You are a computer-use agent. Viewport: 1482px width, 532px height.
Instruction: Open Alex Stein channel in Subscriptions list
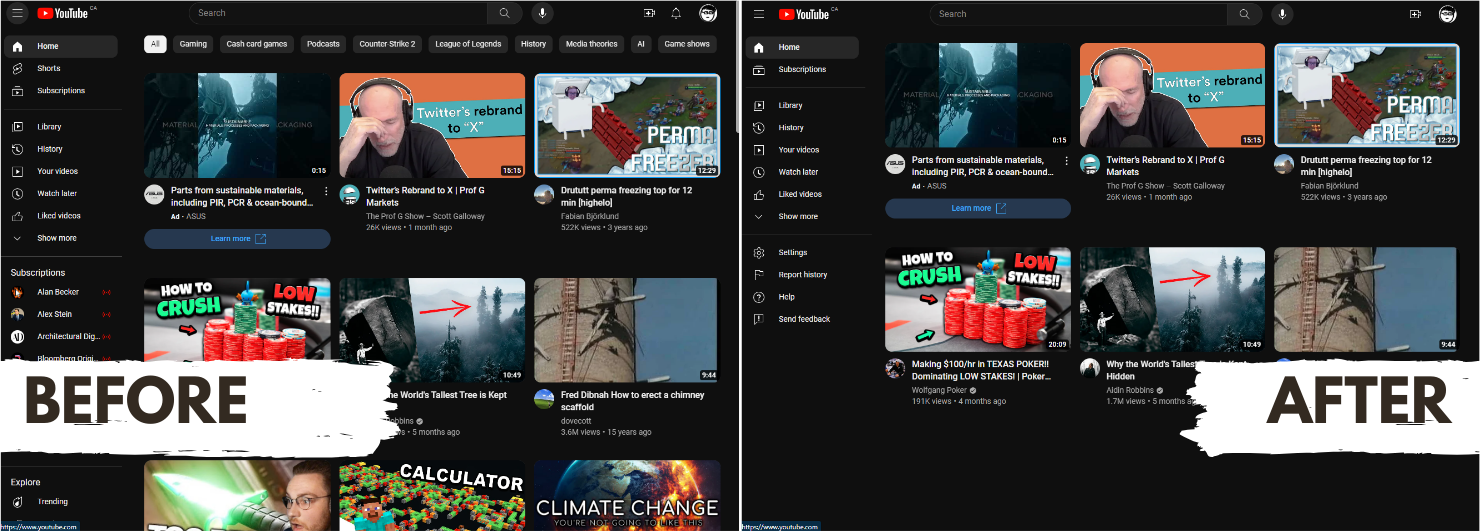(61, 314)
